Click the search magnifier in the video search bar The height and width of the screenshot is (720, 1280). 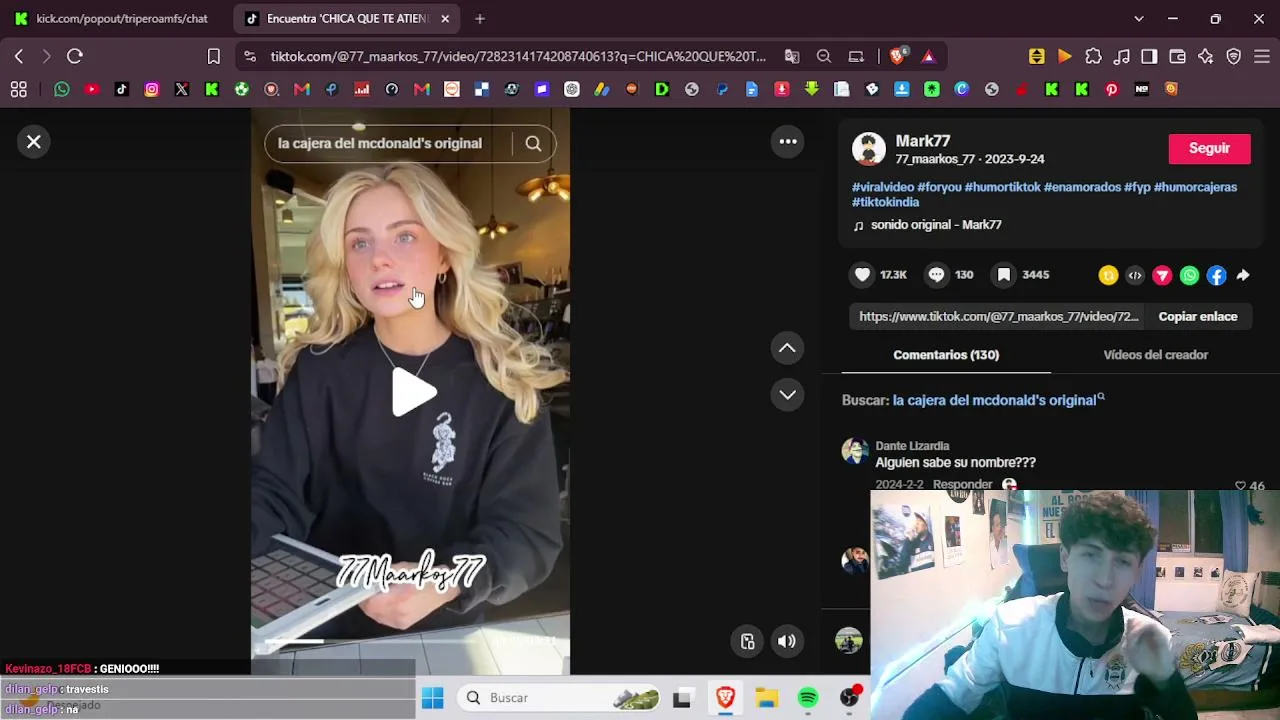point(533,144)
